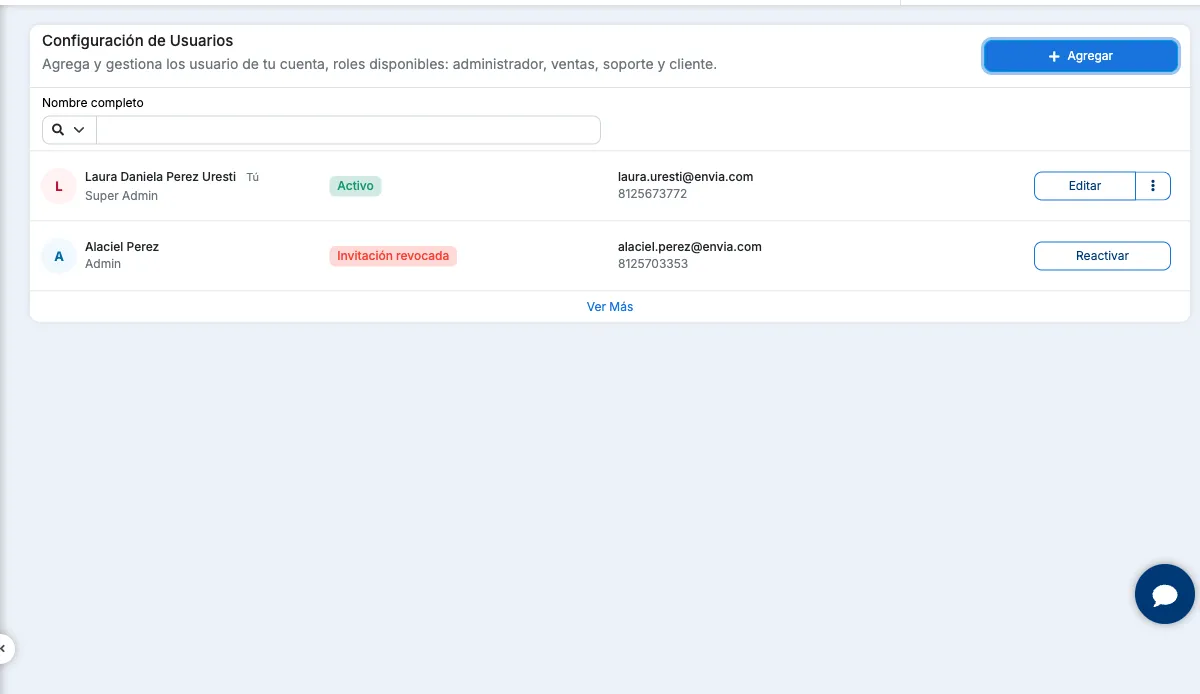Click phone number 8125703353
The image size is (1200, 694).
(x=652, y=264)
